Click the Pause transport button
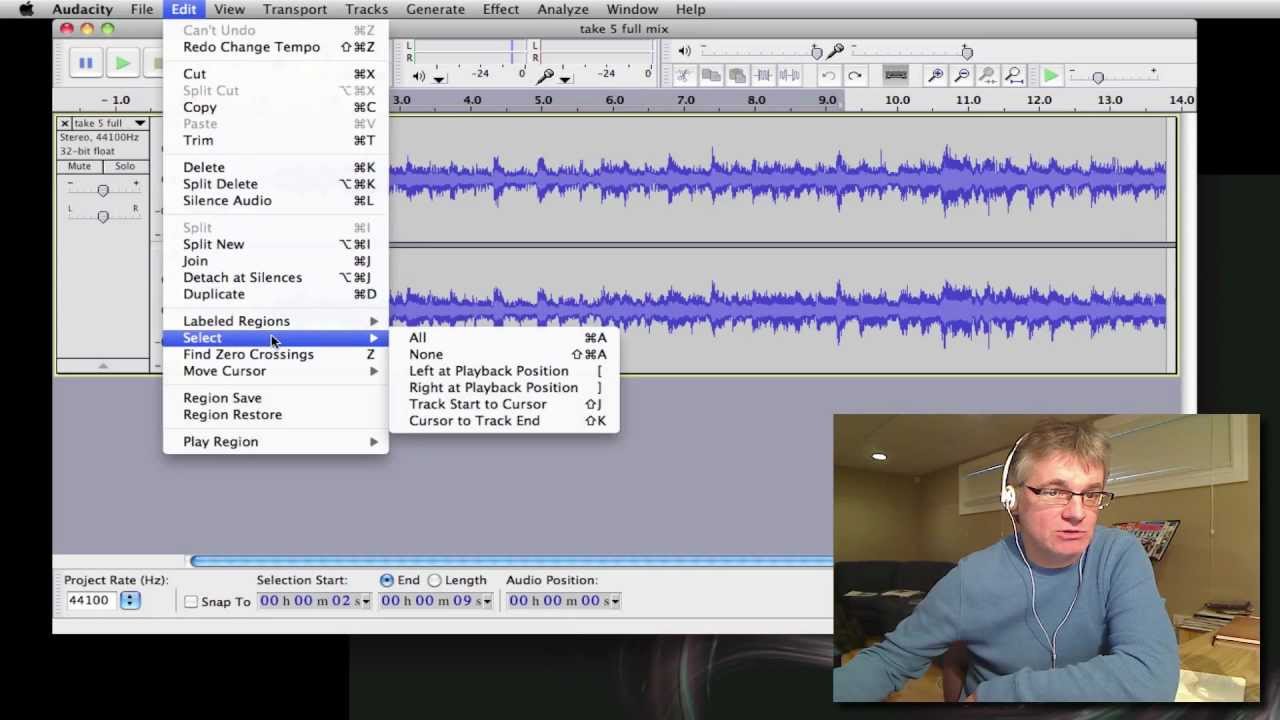Screen dimensions: 1280x720 tap(86, 63)
